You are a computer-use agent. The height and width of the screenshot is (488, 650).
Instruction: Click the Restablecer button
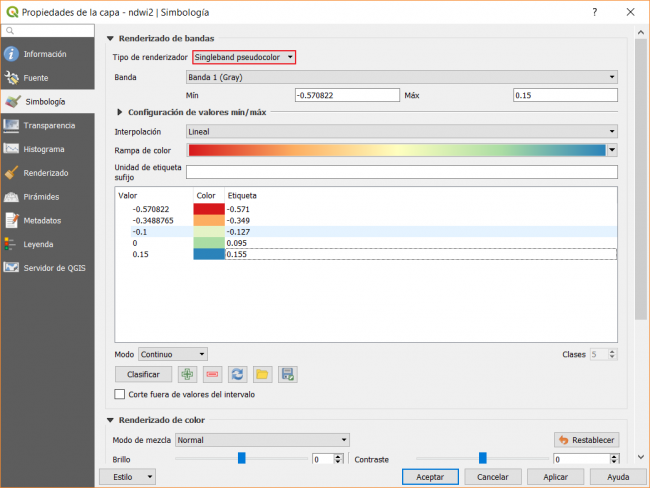pyautogui.click(x=587, y=440)
